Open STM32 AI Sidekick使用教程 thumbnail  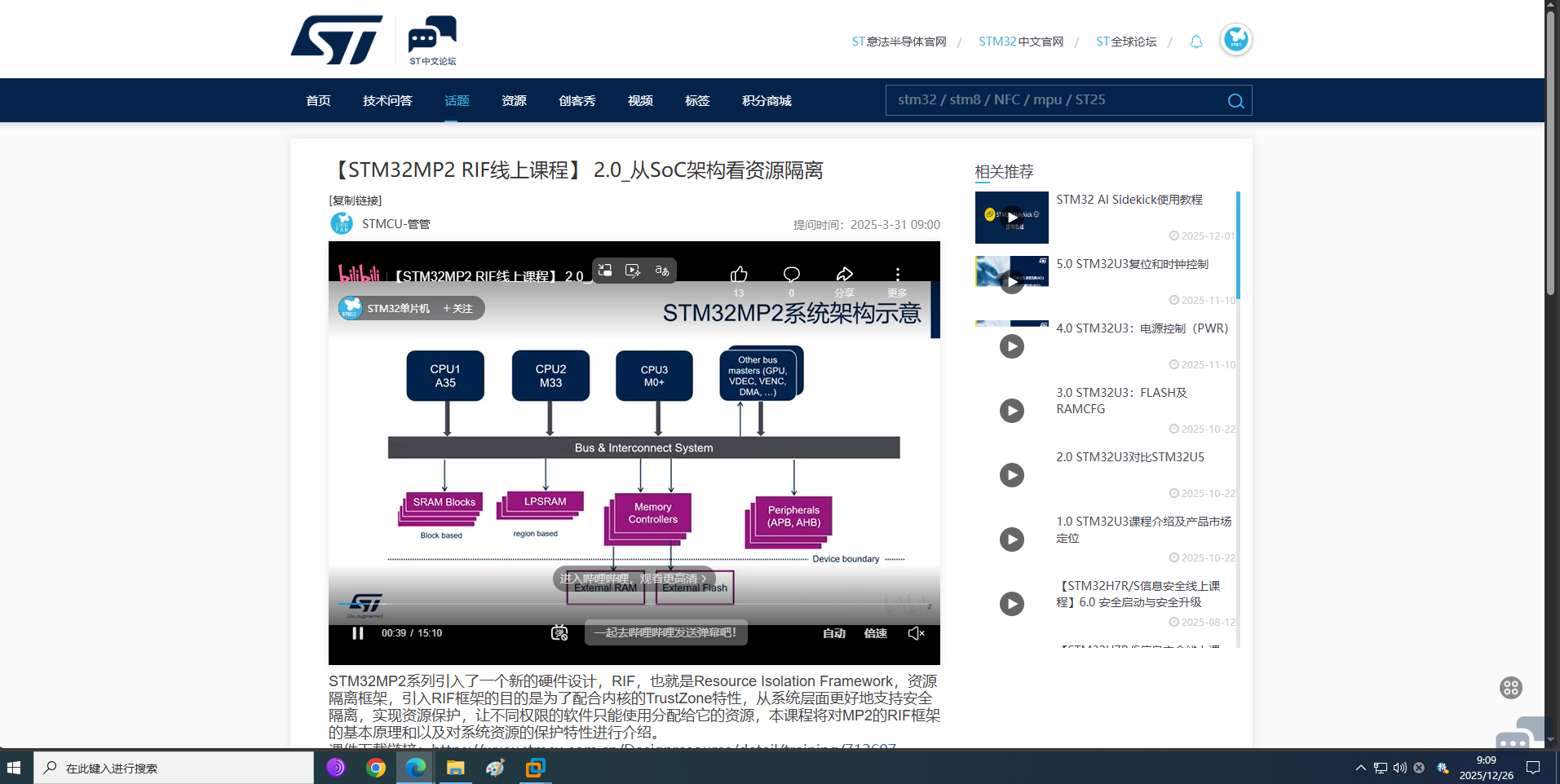point(1011,218)
